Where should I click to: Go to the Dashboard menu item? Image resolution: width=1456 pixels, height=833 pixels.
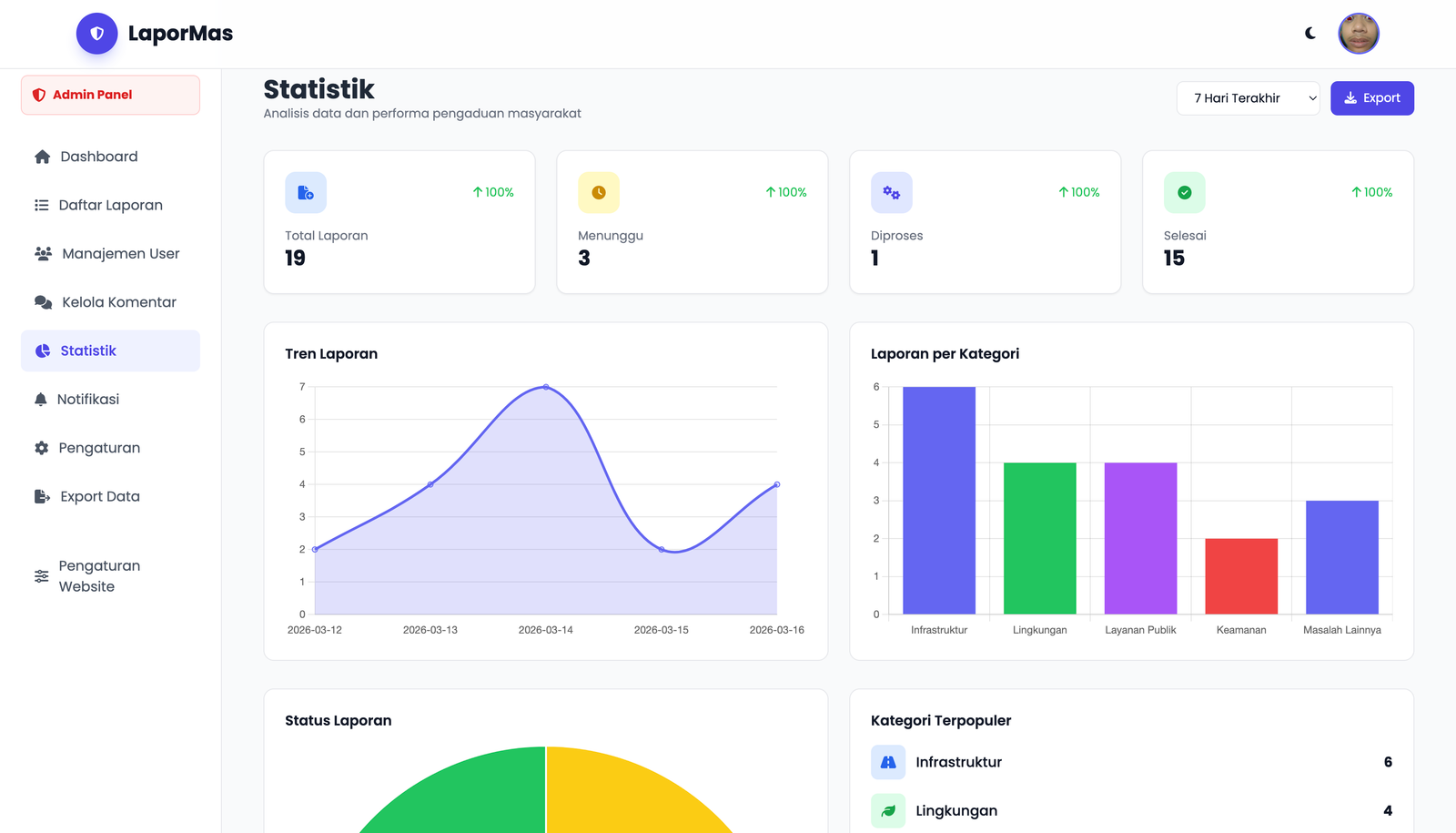click(110, 157)
